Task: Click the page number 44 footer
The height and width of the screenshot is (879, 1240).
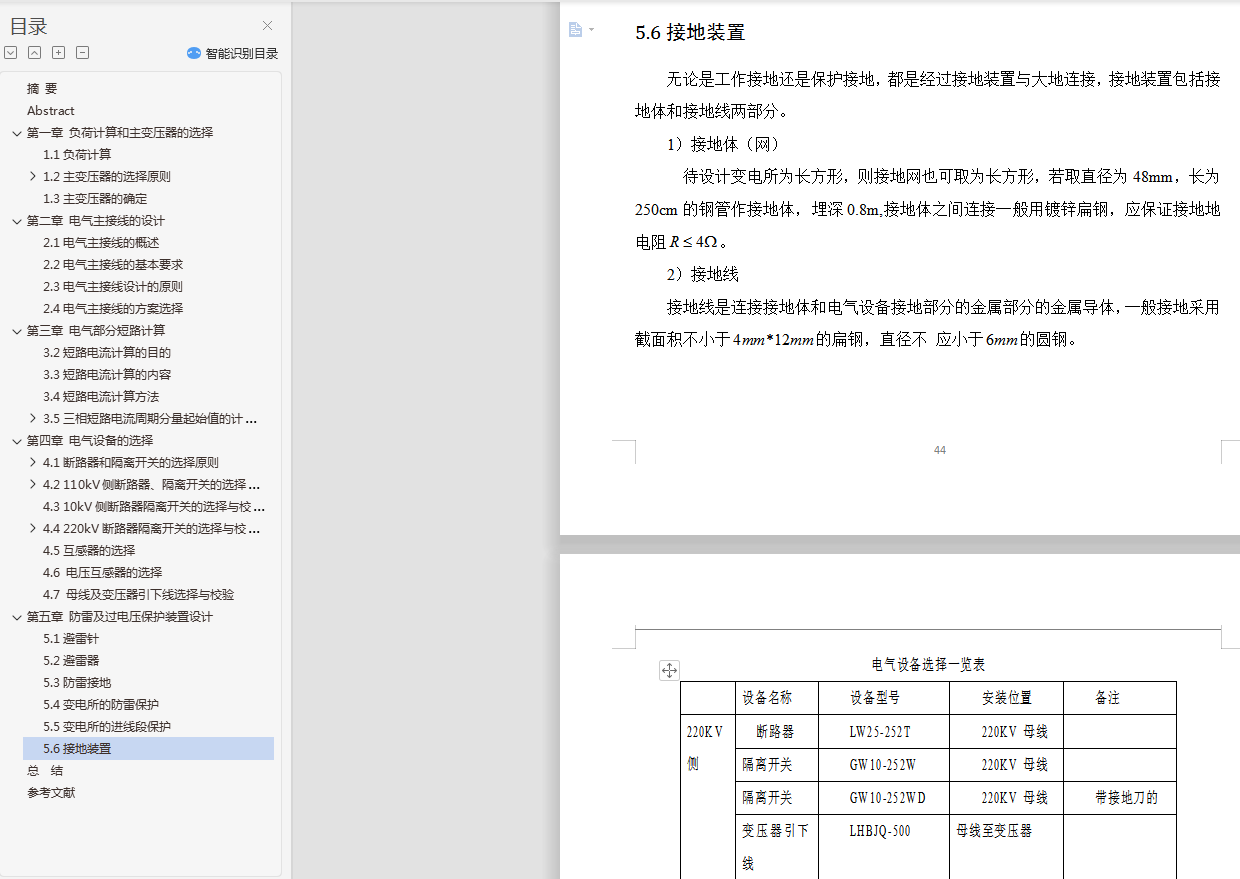Action: (939, 450)
